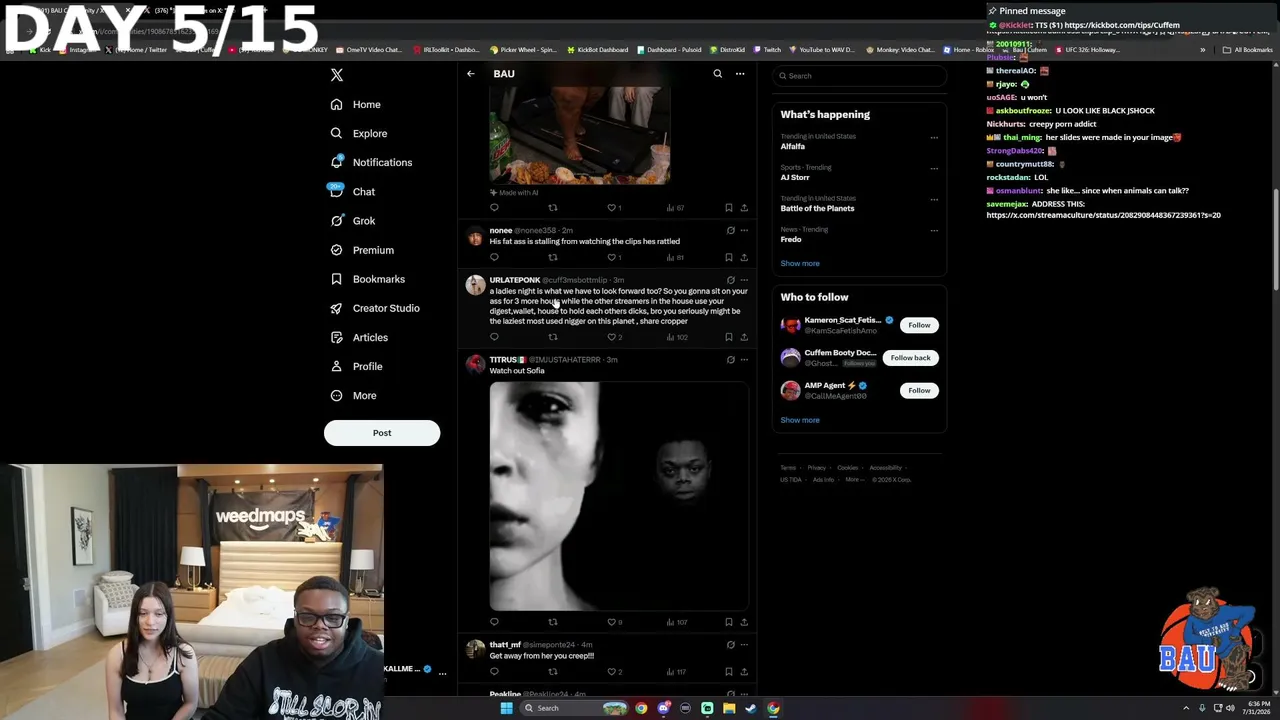1280x720 pixels.
Task: Repost TITRUS's "Watch out Sofia" post
Action: (x=553, y=622)
